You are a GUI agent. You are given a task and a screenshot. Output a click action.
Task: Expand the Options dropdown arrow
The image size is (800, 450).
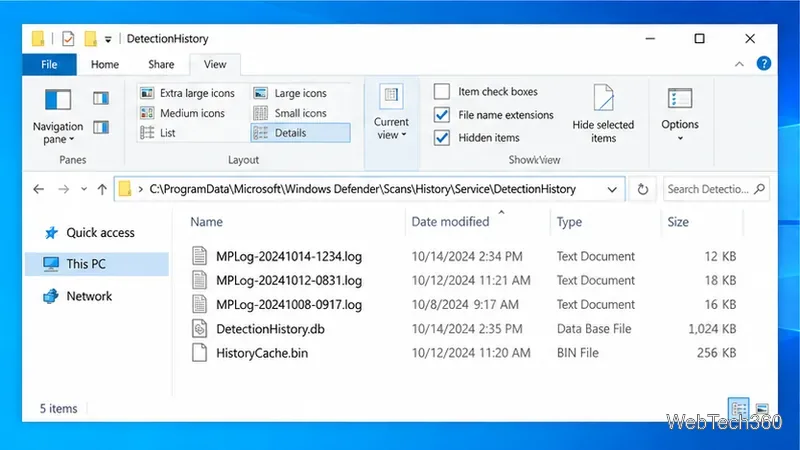point(680,139)
